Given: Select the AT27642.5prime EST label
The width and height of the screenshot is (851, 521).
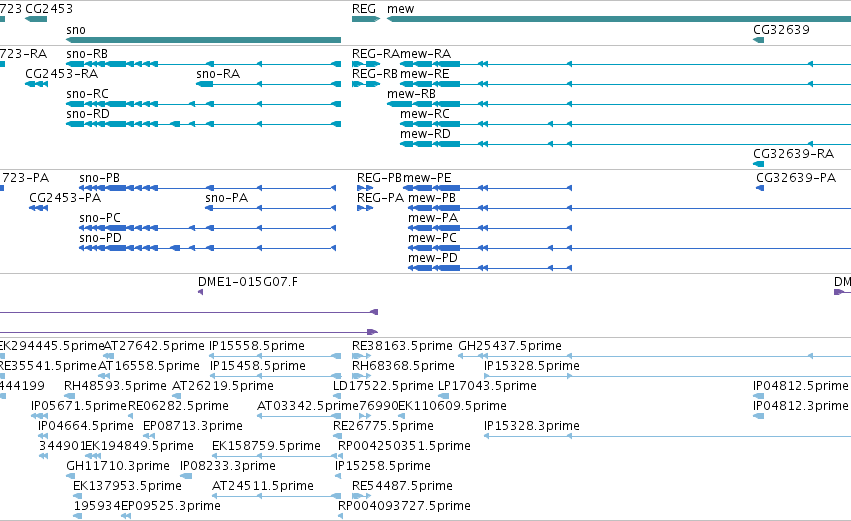Looking at the screenshot, I should click(x=154, y=346).
